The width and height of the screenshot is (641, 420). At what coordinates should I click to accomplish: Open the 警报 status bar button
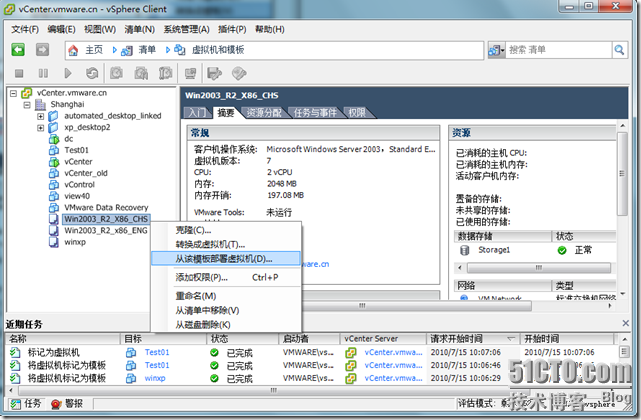[67, 404]
